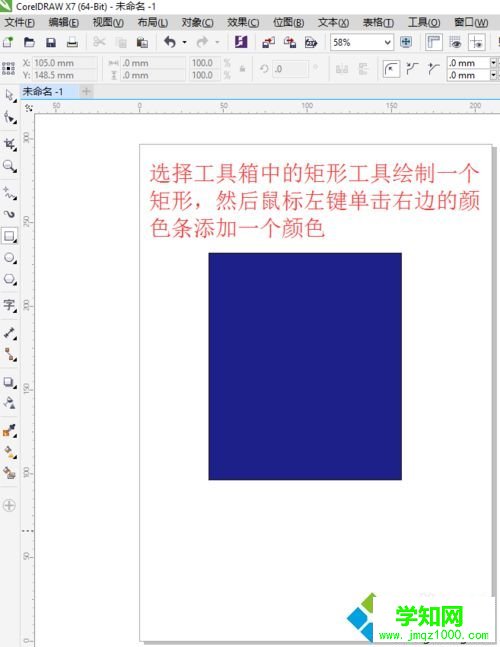Select the Pick tool in toolbox

tap(9, 95)
